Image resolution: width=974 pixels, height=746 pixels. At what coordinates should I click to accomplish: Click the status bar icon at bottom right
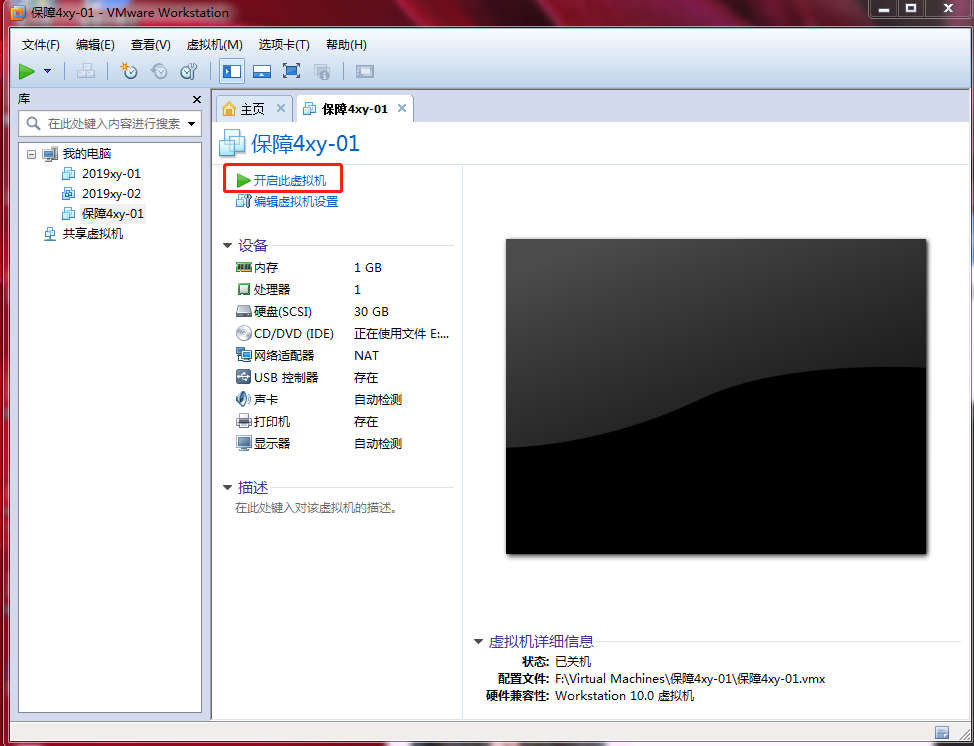tap(942, 732)
